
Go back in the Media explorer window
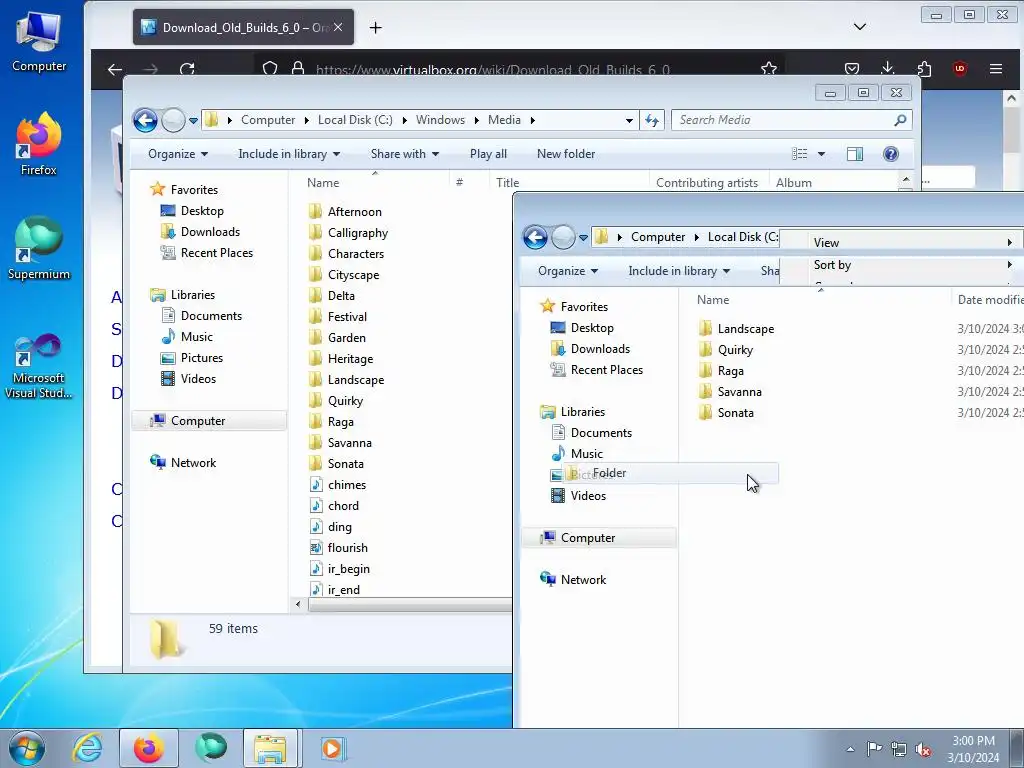145,120
